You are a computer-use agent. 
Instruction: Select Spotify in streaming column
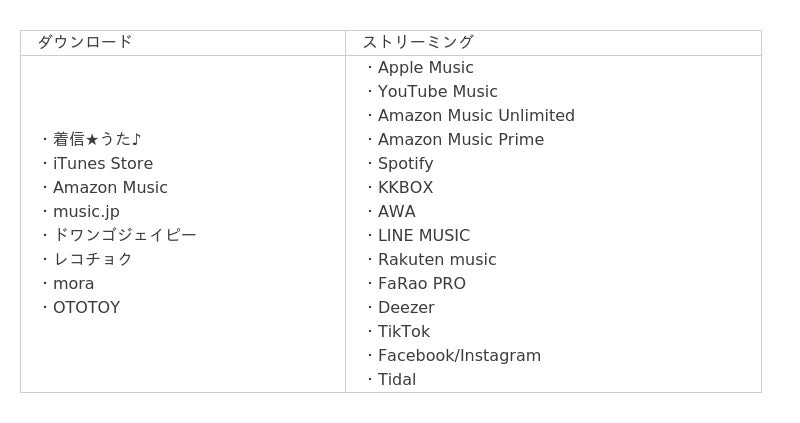pyautogui.click(x=406, y=164)
